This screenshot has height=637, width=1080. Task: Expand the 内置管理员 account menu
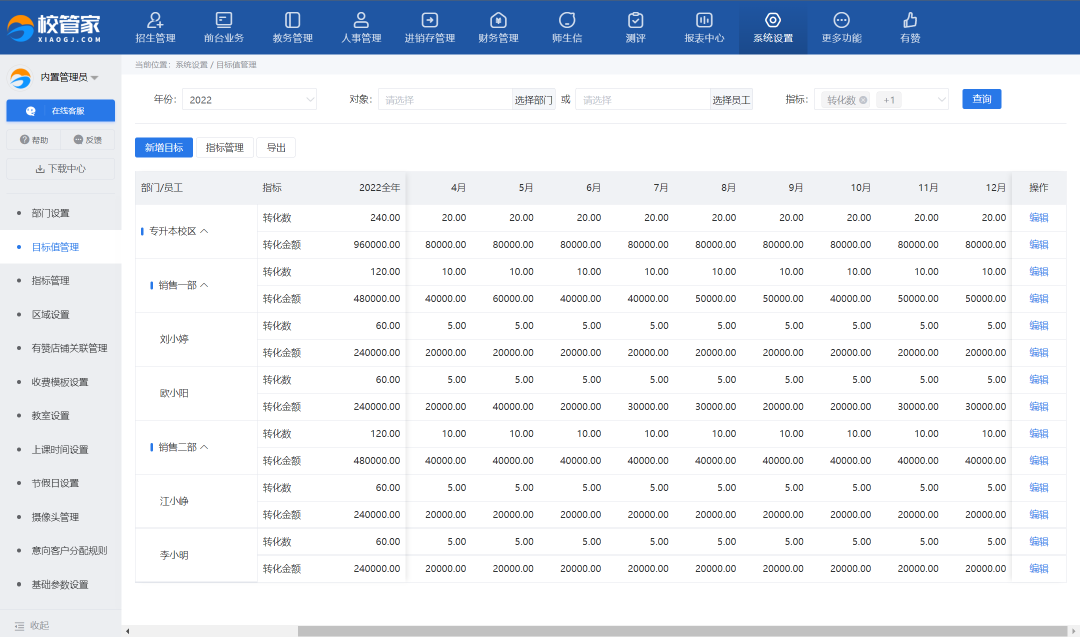tap(94, 78)
